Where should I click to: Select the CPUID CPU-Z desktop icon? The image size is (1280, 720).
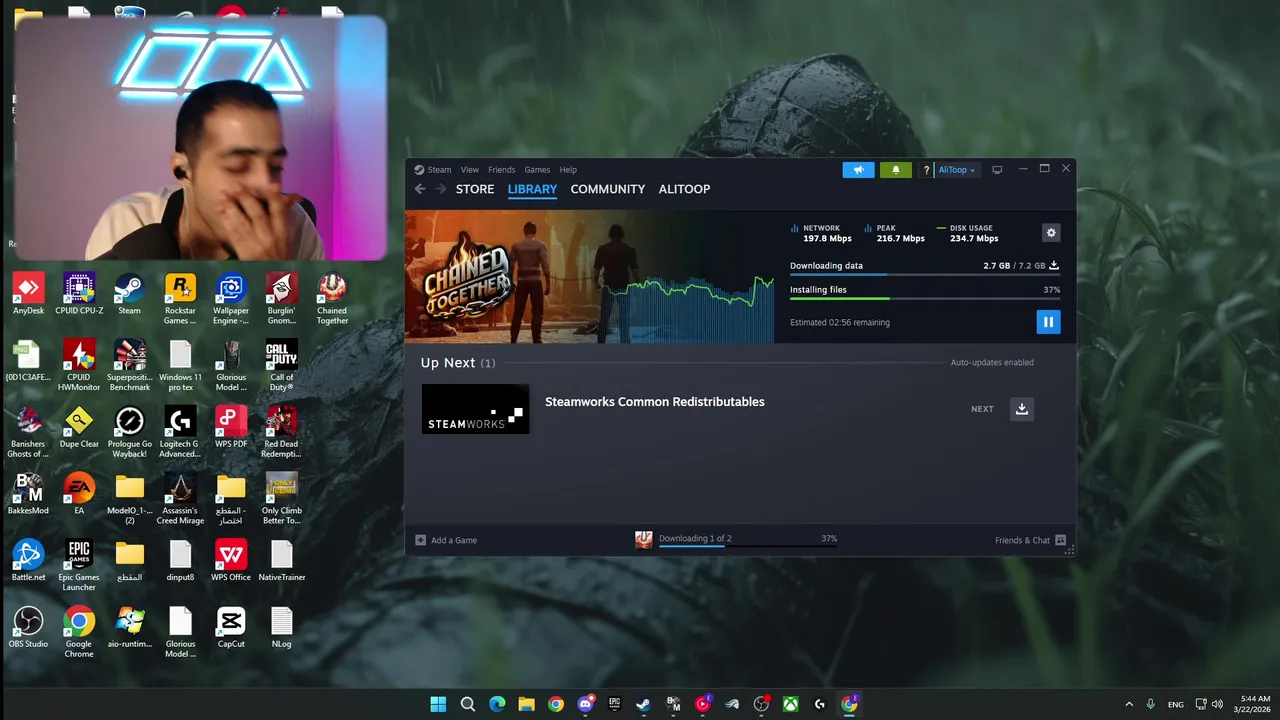tap(79, 295)
